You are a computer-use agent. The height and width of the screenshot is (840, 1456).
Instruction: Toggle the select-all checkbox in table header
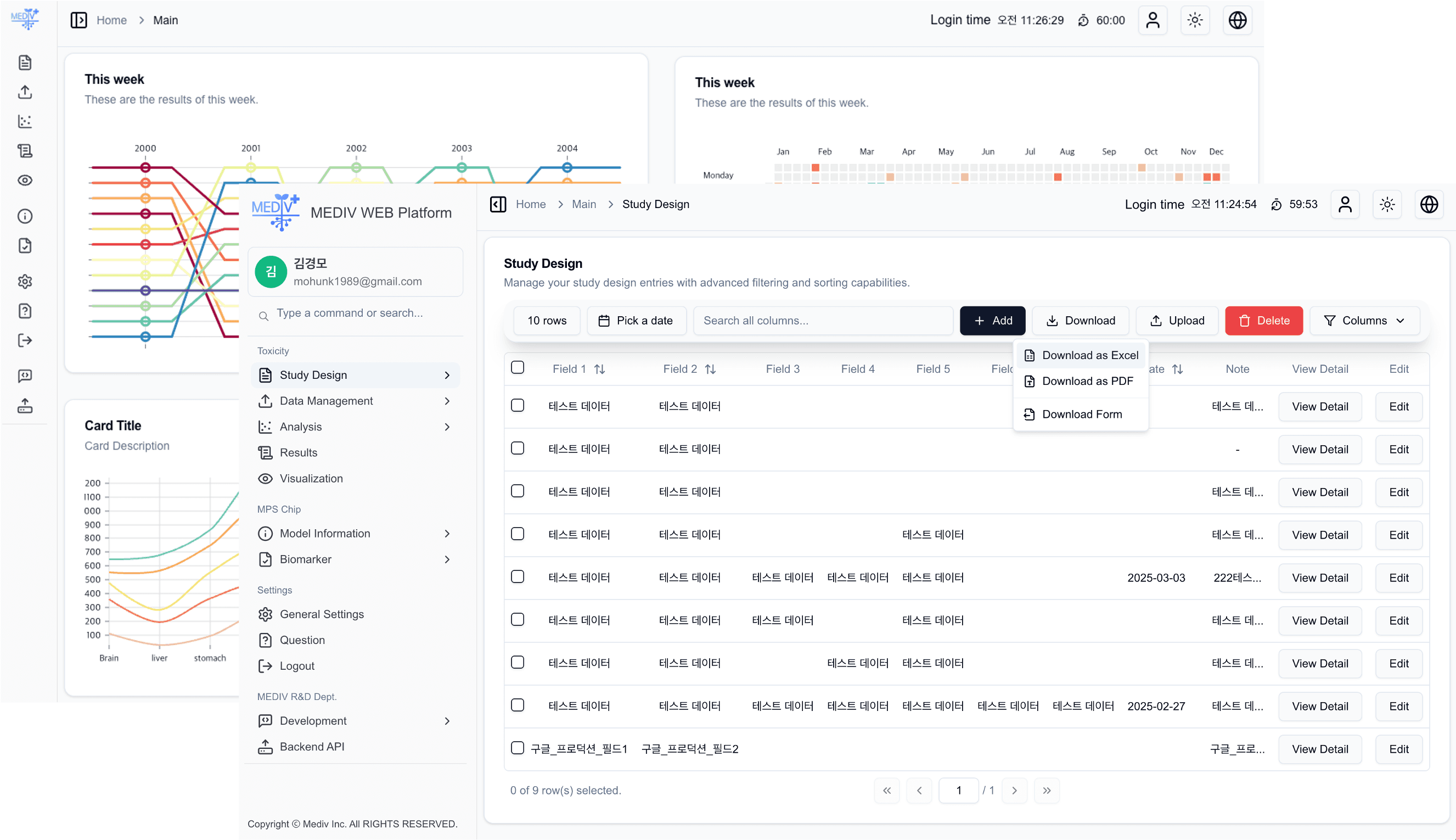click(517, 367)
